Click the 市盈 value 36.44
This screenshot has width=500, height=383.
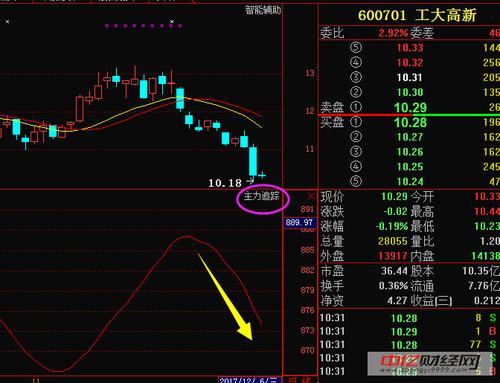394,271
